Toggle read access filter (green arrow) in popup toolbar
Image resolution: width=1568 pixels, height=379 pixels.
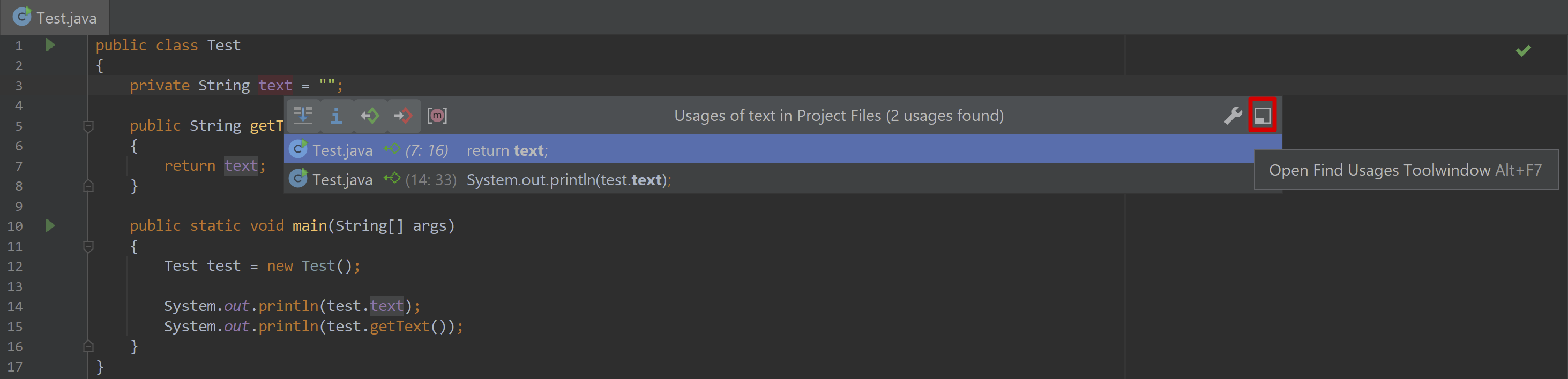point(369,115)
